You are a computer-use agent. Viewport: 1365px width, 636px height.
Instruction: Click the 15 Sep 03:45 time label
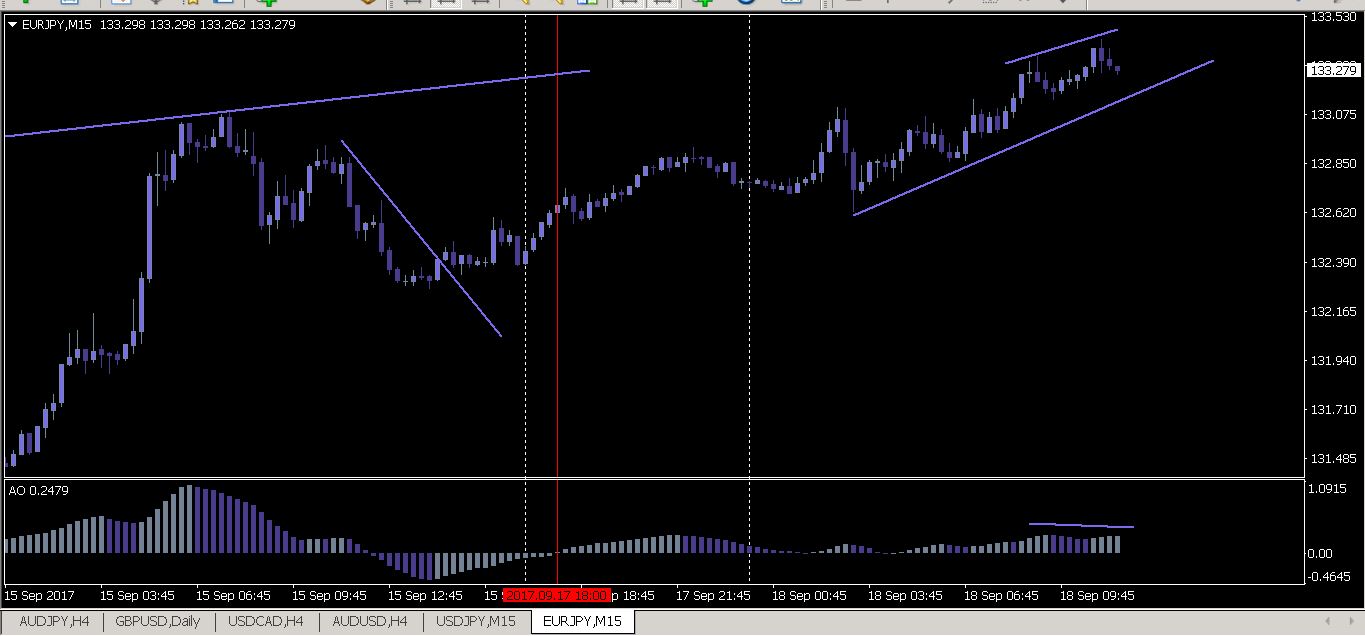(137, 595)
